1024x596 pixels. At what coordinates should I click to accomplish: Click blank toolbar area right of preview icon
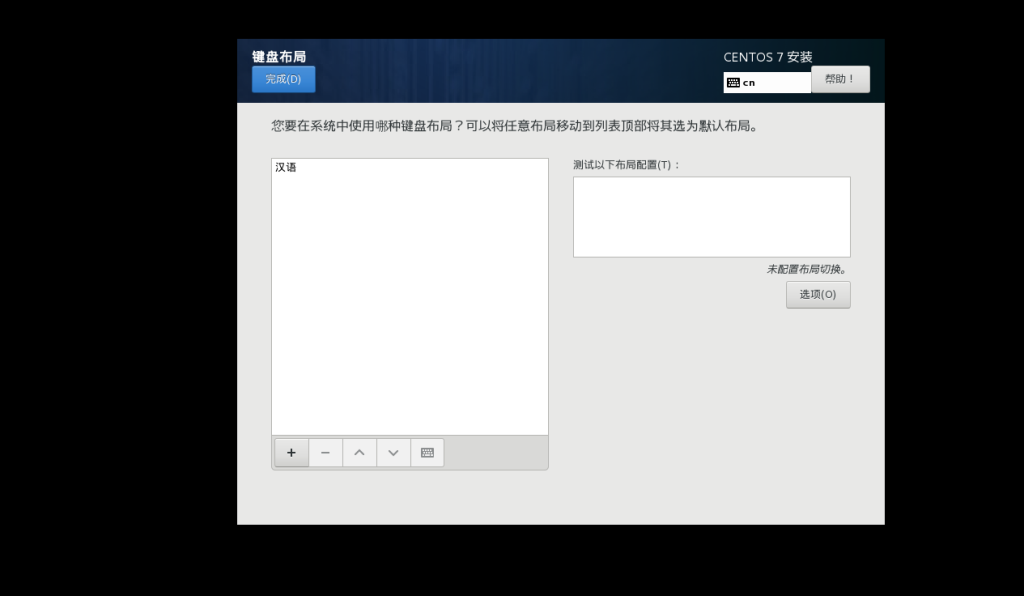point(495,453)
